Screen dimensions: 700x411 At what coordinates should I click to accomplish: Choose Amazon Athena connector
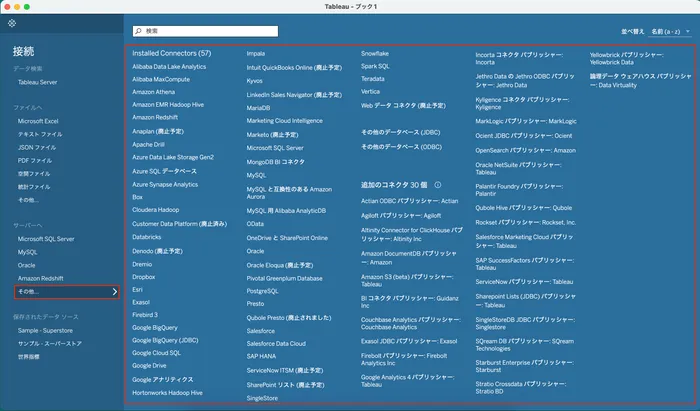(154, 92)
